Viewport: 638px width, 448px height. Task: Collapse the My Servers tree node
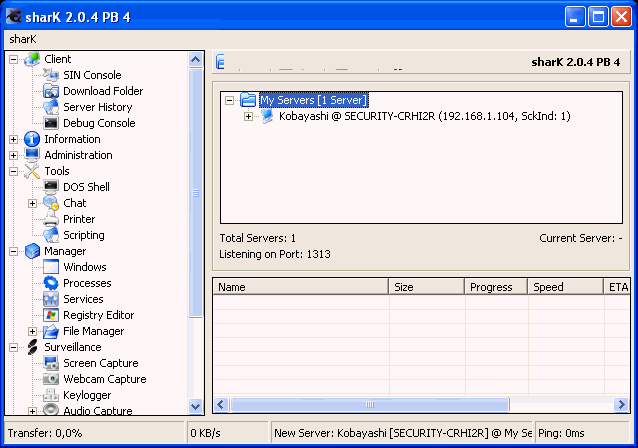230,100
